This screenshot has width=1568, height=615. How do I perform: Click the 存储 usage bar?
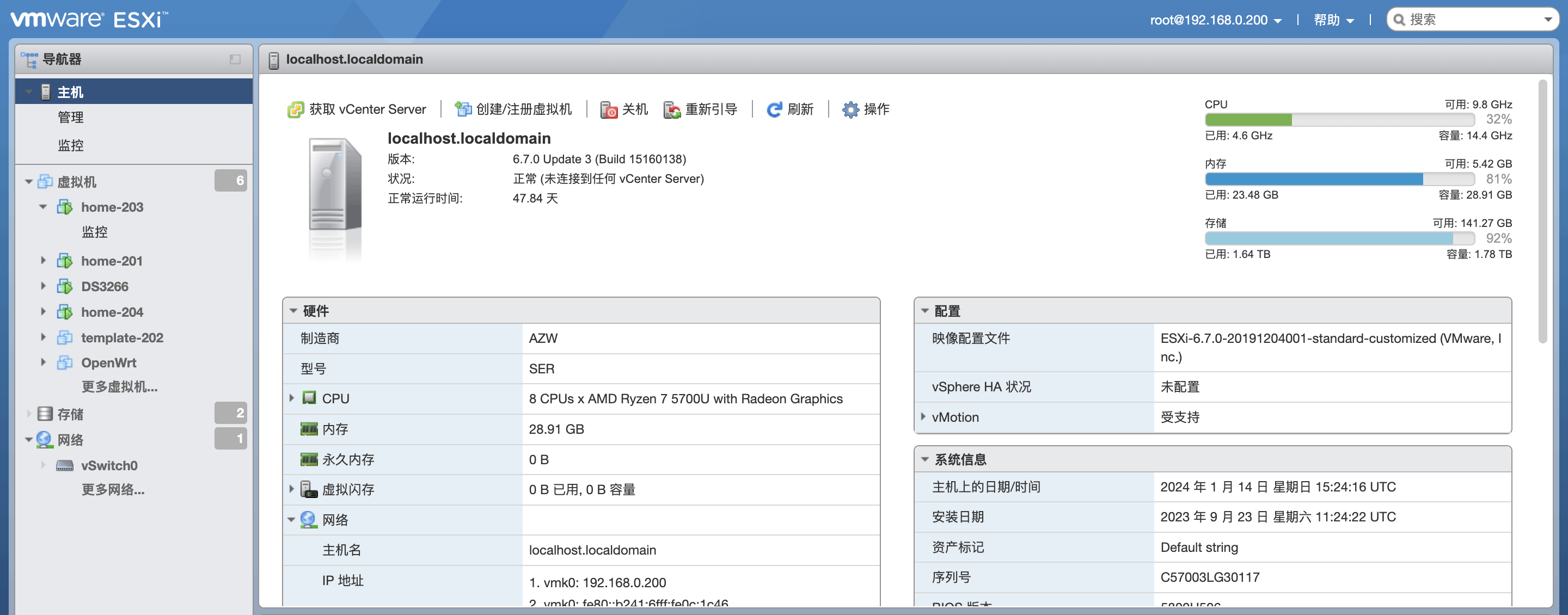(x=1340, y=238)
